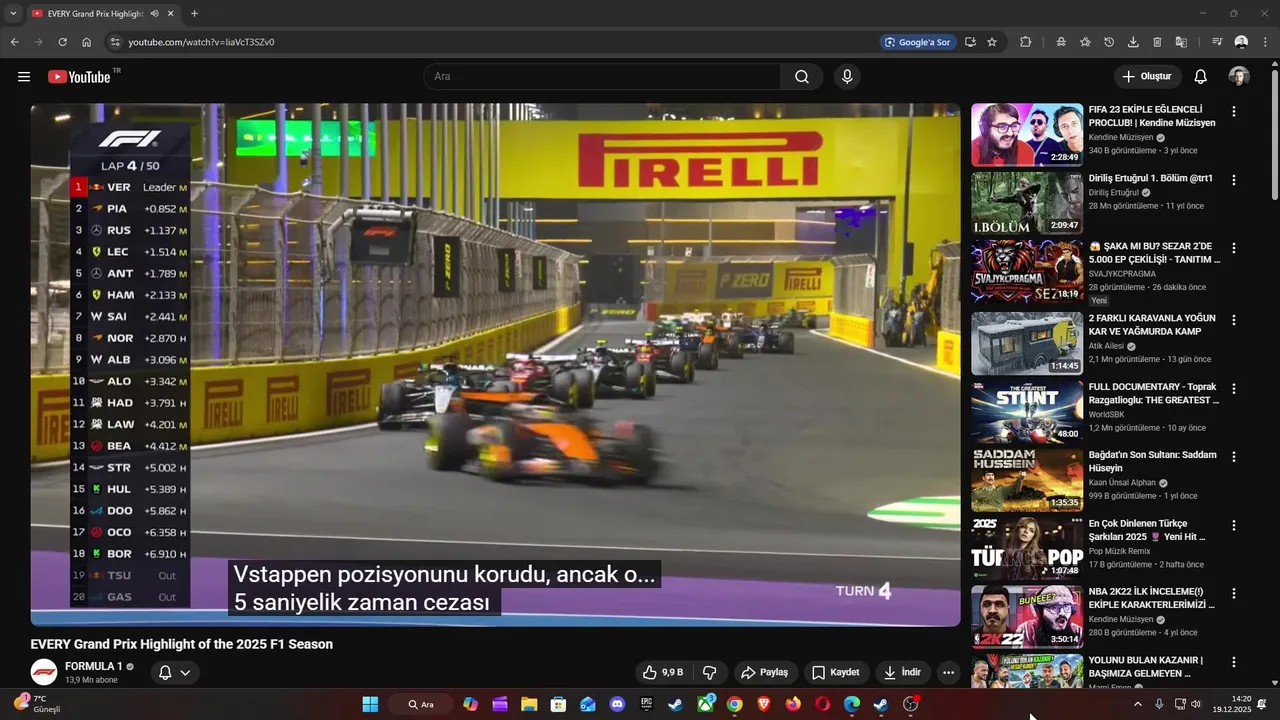This screenshot has width=1280, height=720.
Task: Open the browser downloads icon
Action: pos(1133,42)
